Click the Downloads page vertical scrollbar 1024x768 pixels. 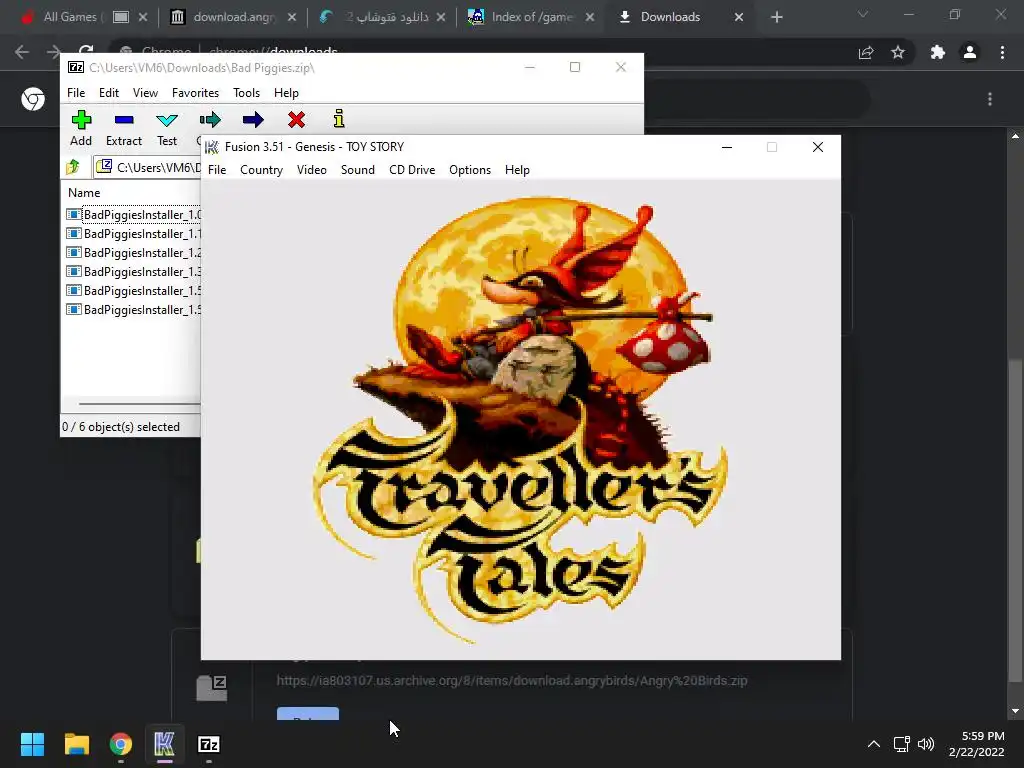(x=1015, y=519)
